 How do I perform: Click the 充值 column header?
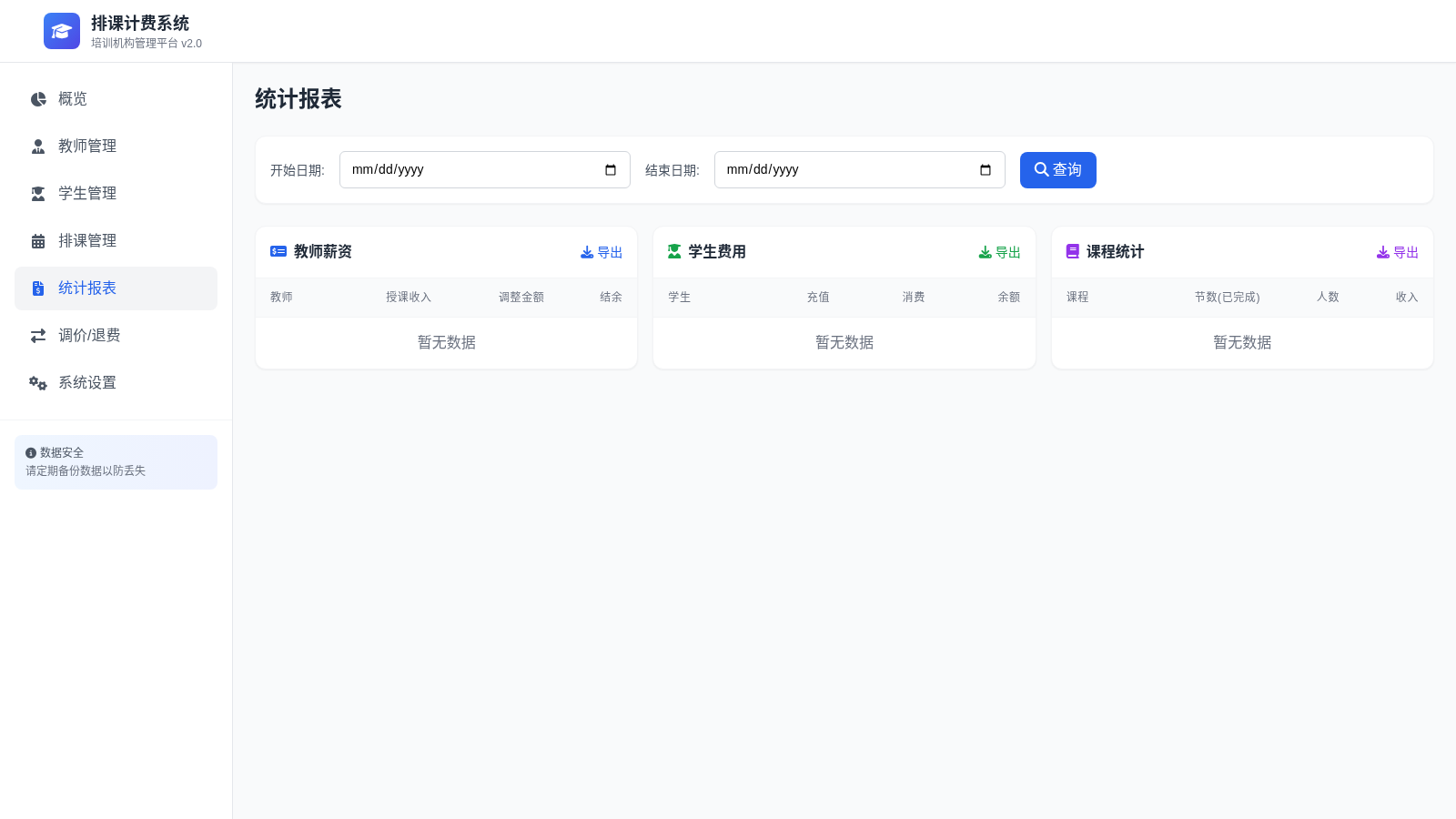(818, 298)
